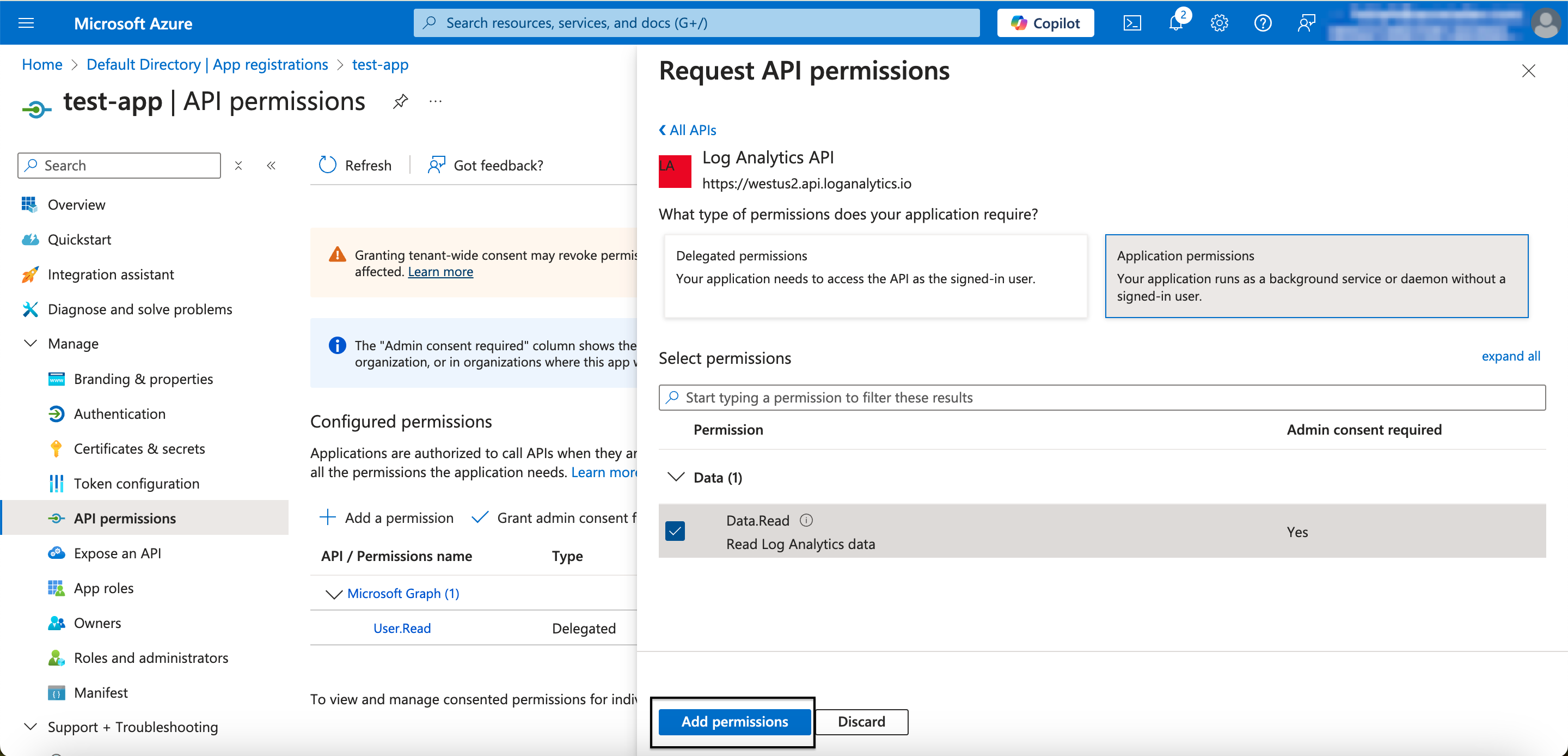Screen dimensions: 1568x756
Task: Click the Diagnose and solve problems icon
Action: pos(30,309)
